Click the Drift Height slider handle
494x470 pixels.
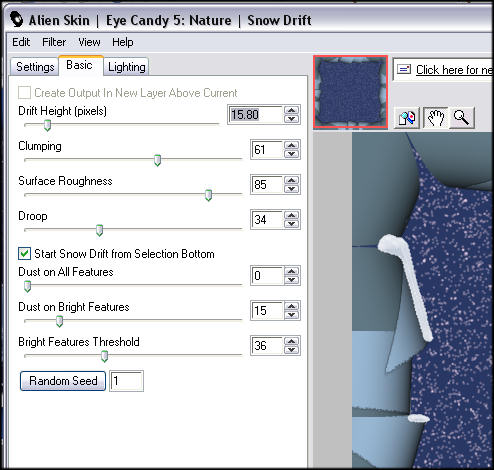[x=47, y=125]
